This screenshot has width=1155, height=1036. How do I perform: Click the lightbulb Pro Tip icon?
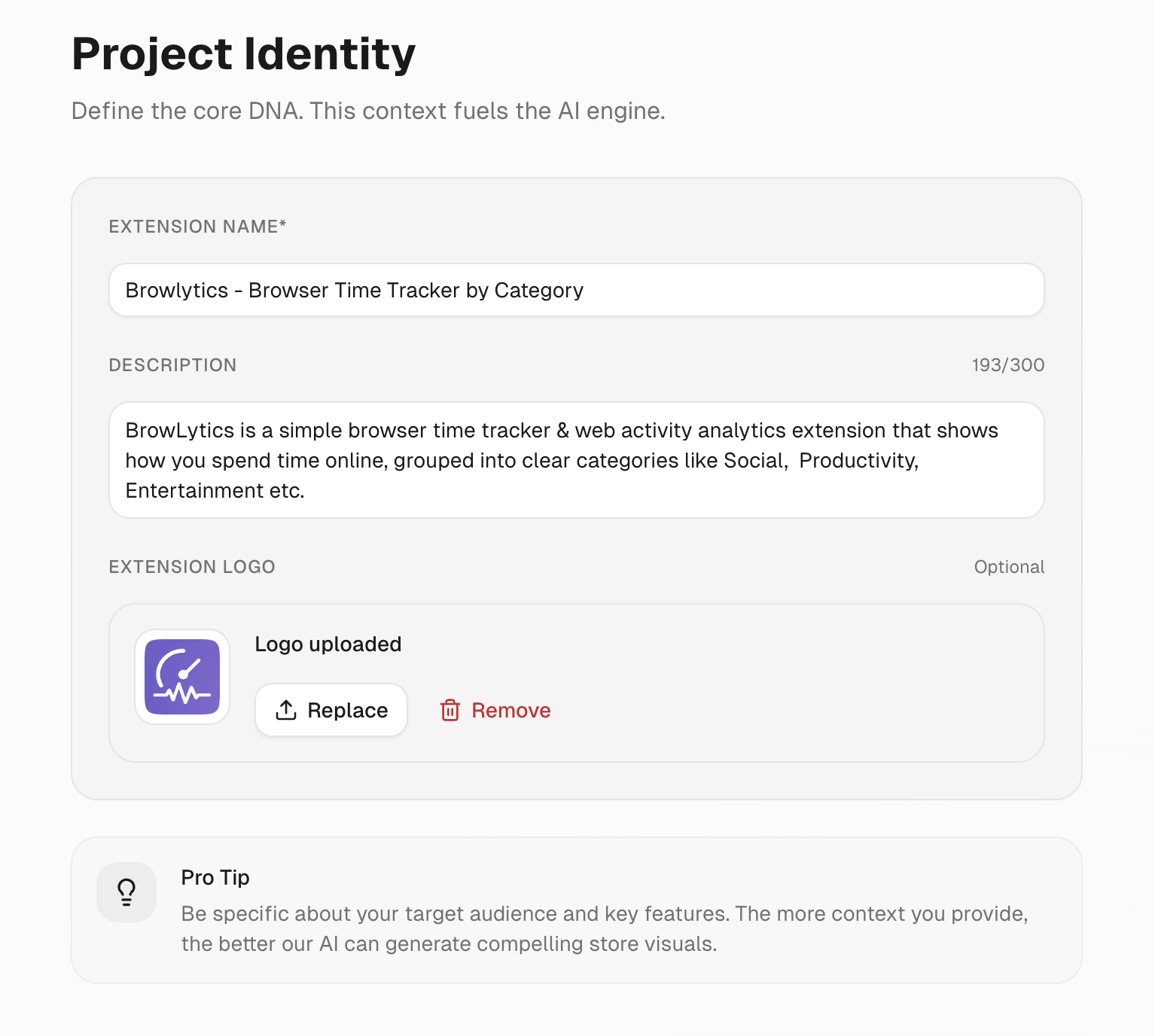126,891
